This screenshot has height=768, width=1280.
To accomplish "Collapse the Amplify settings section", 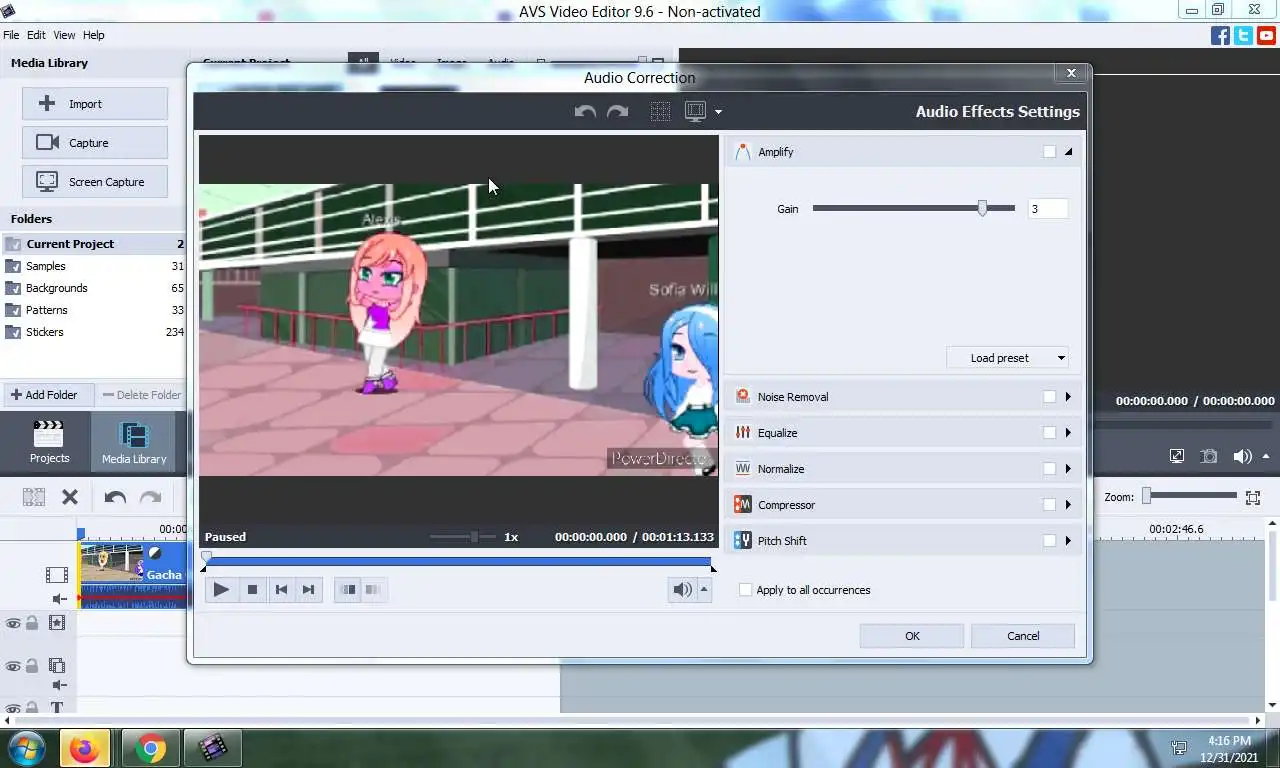I will tap(1068, 152).
